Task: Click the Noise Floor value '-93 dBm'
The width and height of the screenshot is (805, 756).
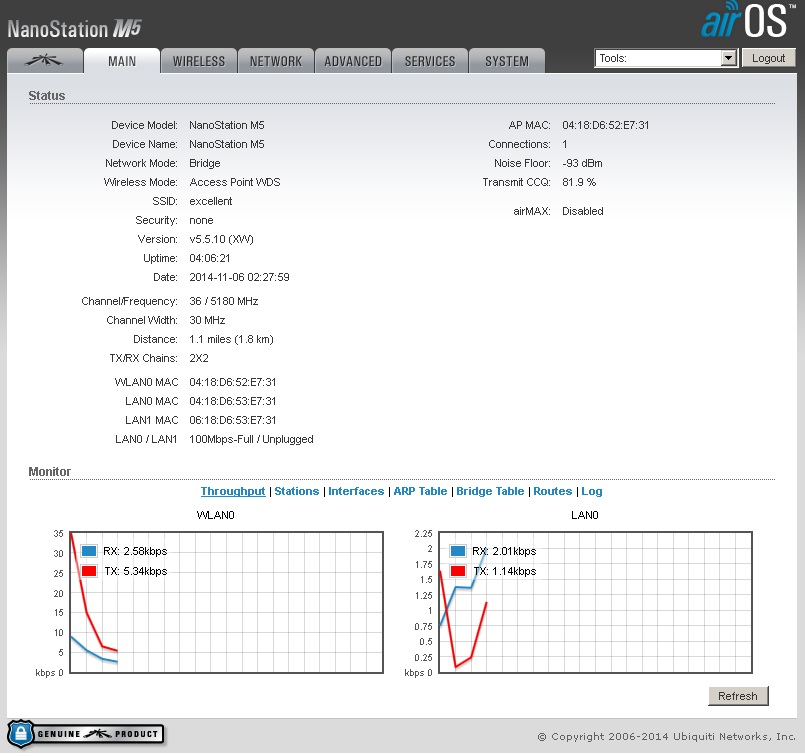Action: 582,163
